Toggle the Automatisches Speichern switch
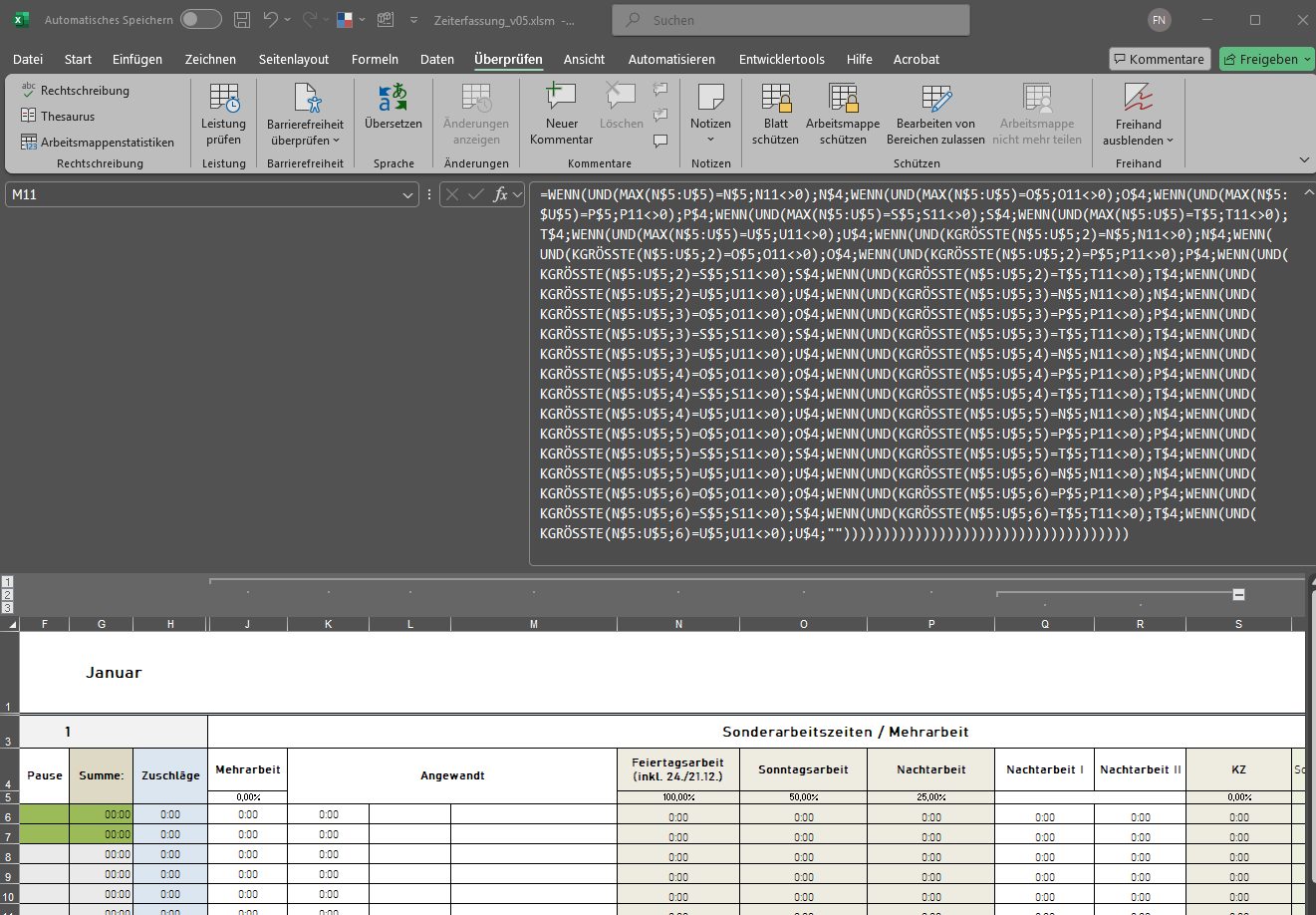Screen dimensions: 1316x915 point(200,20)
